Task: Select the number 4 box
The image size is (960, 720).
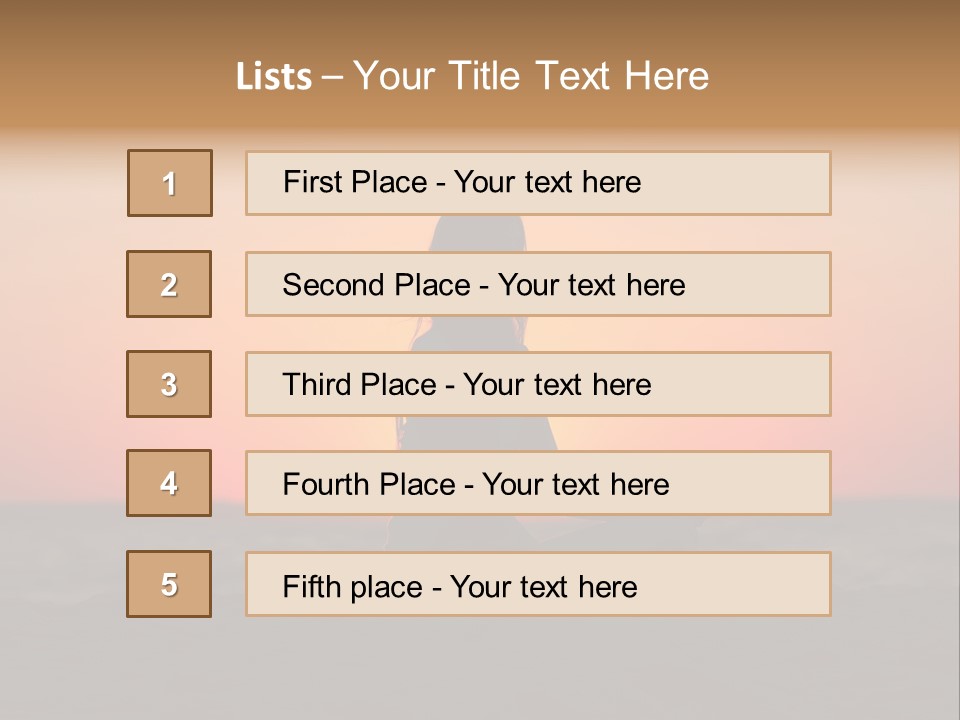Action: pos(169,483)
